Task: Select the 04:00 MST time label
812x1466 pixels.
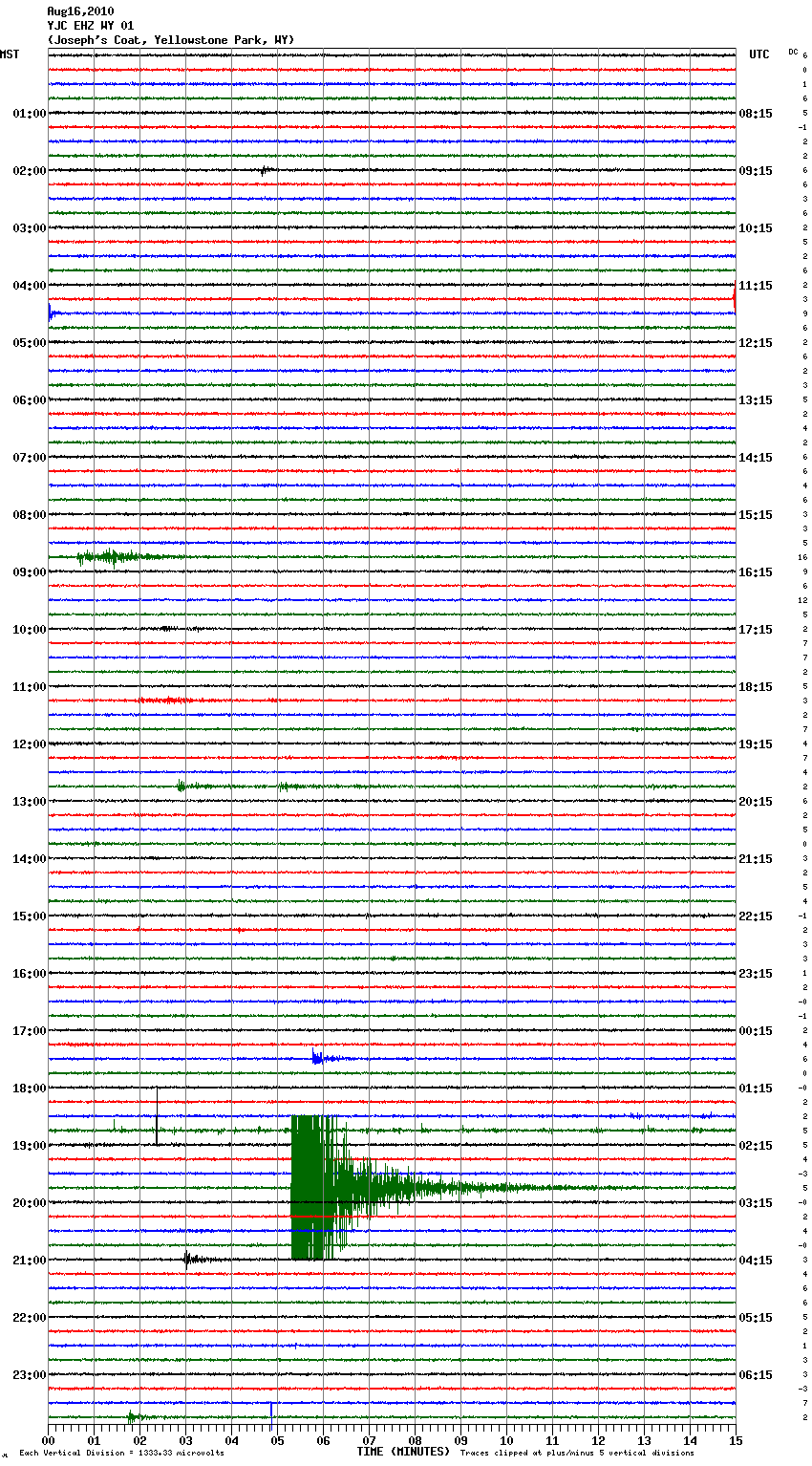Action: [x=30, y=286]
